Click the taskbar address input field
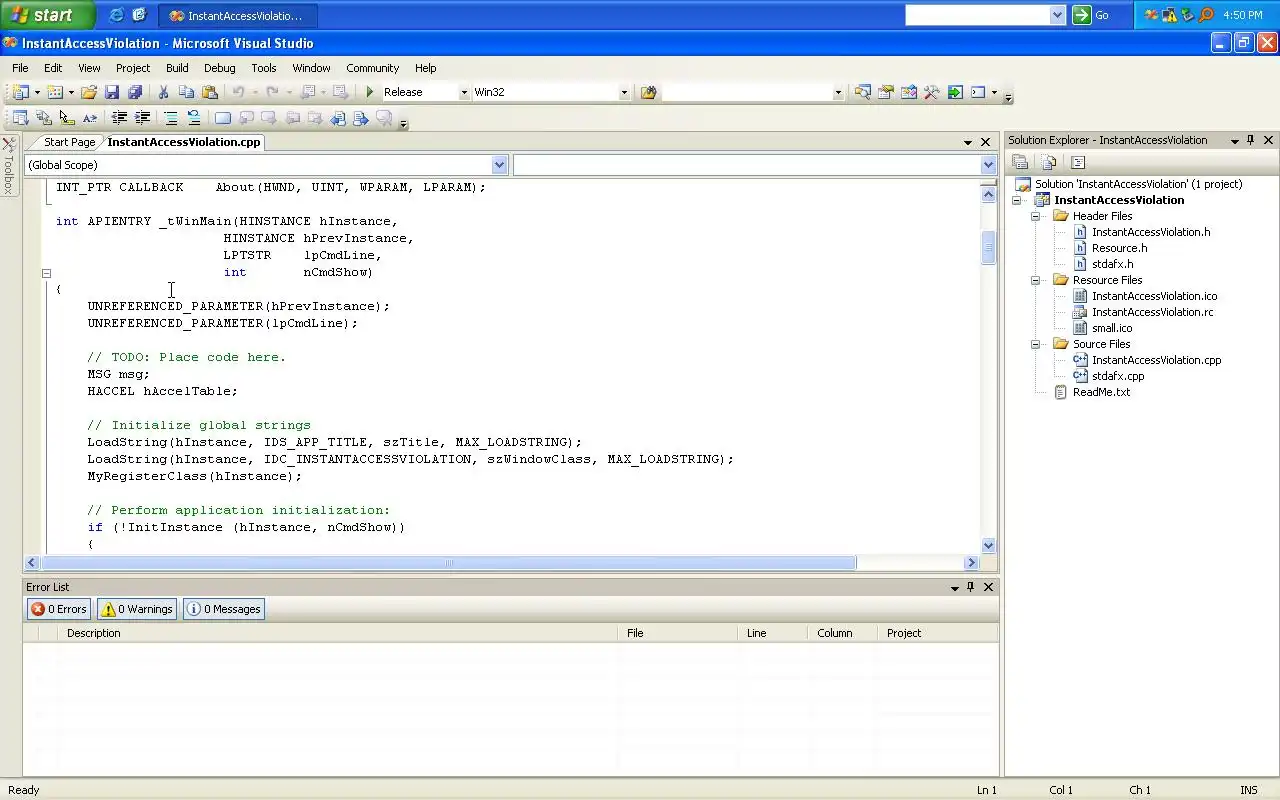This screenshot has height=800, width=1280. point(977,15)
